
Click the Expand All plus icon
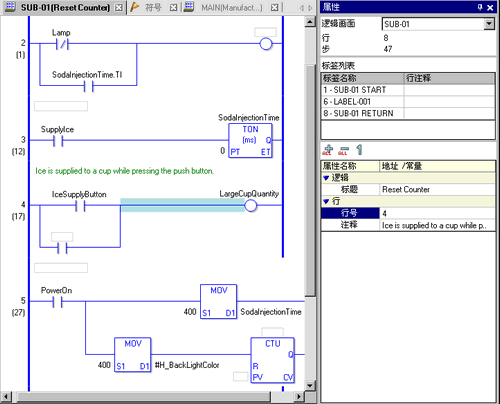(328, 150)
